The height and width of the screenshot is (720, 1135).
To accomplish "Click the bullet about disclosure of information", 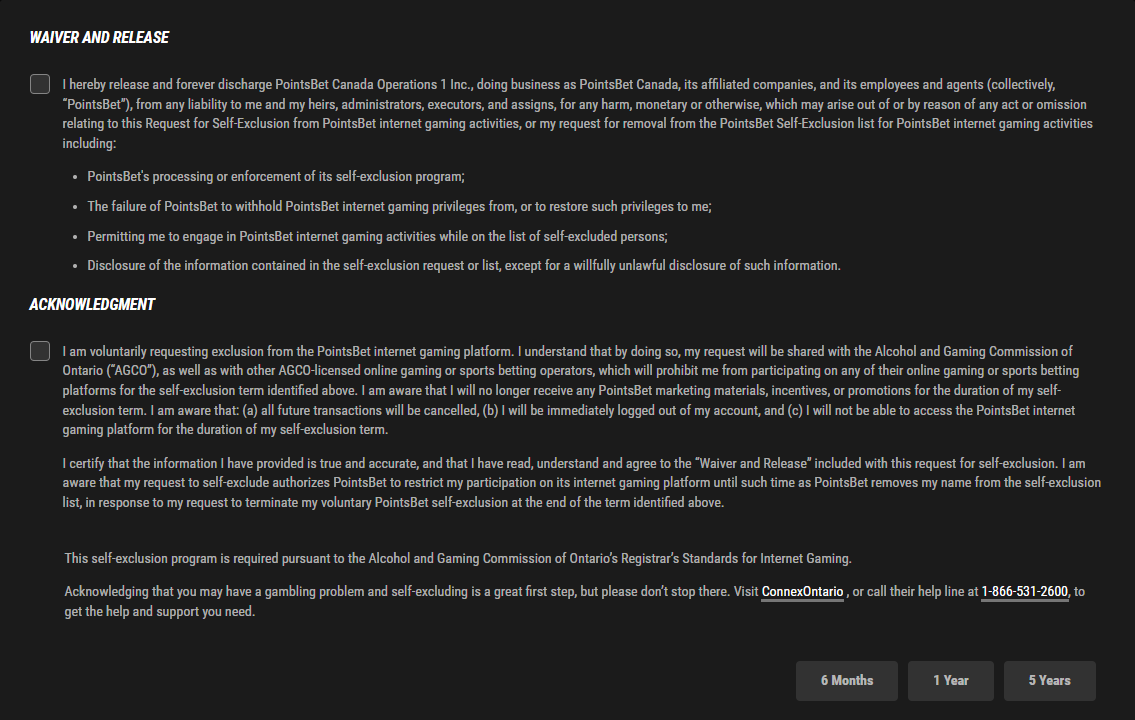I will tap(464, 266).
